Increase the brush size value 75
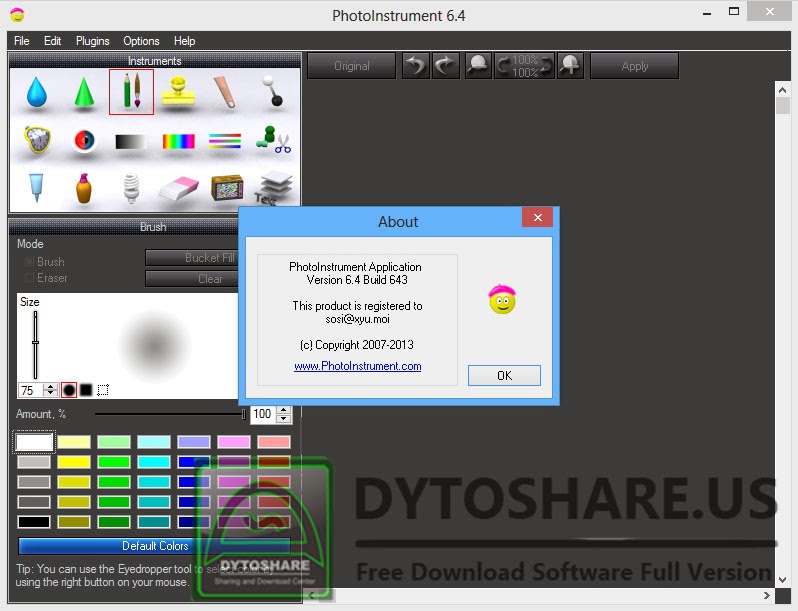This screenshot has height=611, width=798. (x=50, y=387)
